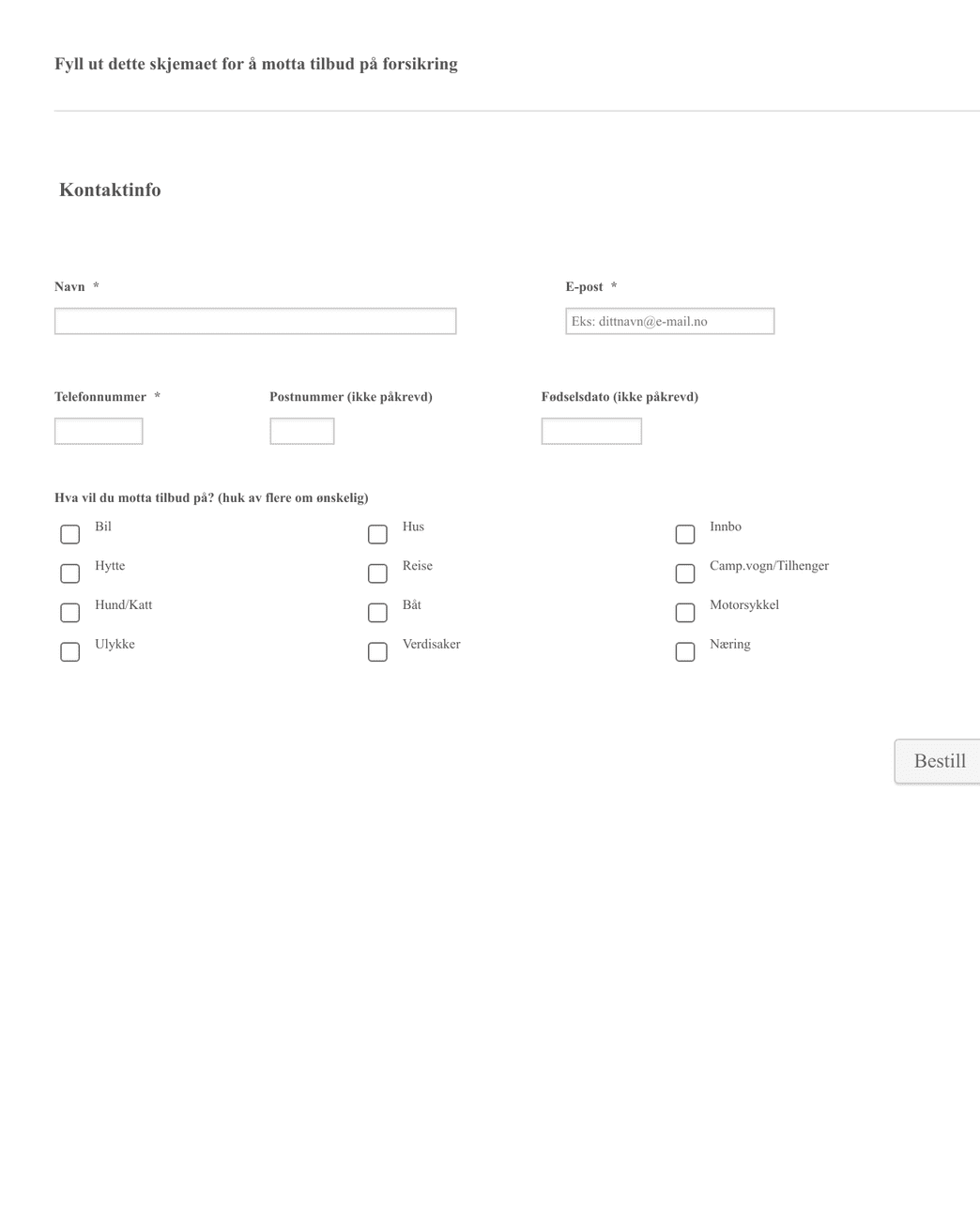Click inside the Navn input field
This screenshot has height=1206, width=980.
click(254, 320)
